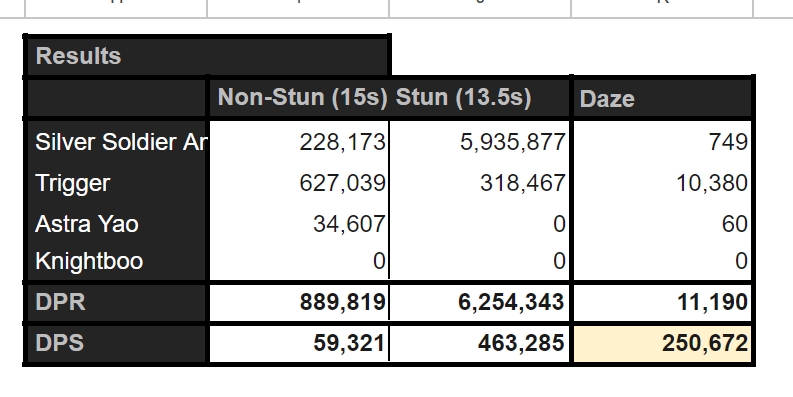Click Trigger's stun value 318,467

click(x=479, y=183)
